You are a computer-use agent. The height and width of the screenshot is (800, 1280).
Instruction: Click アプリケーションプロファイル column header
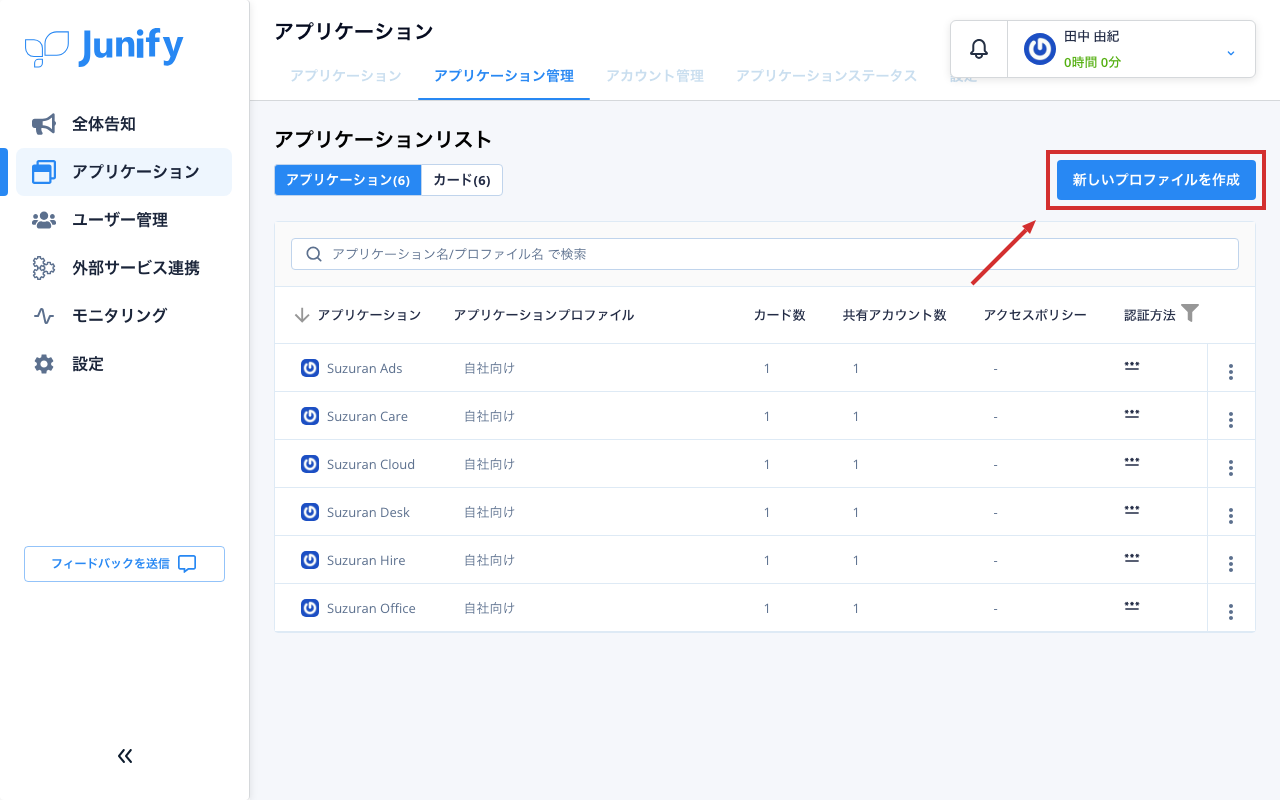point(544,315)
